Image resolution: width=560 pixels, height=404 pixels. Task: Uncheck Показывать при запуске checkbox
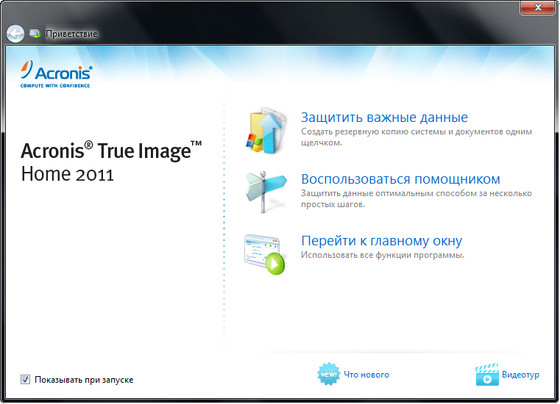click(x=25, y=379)
